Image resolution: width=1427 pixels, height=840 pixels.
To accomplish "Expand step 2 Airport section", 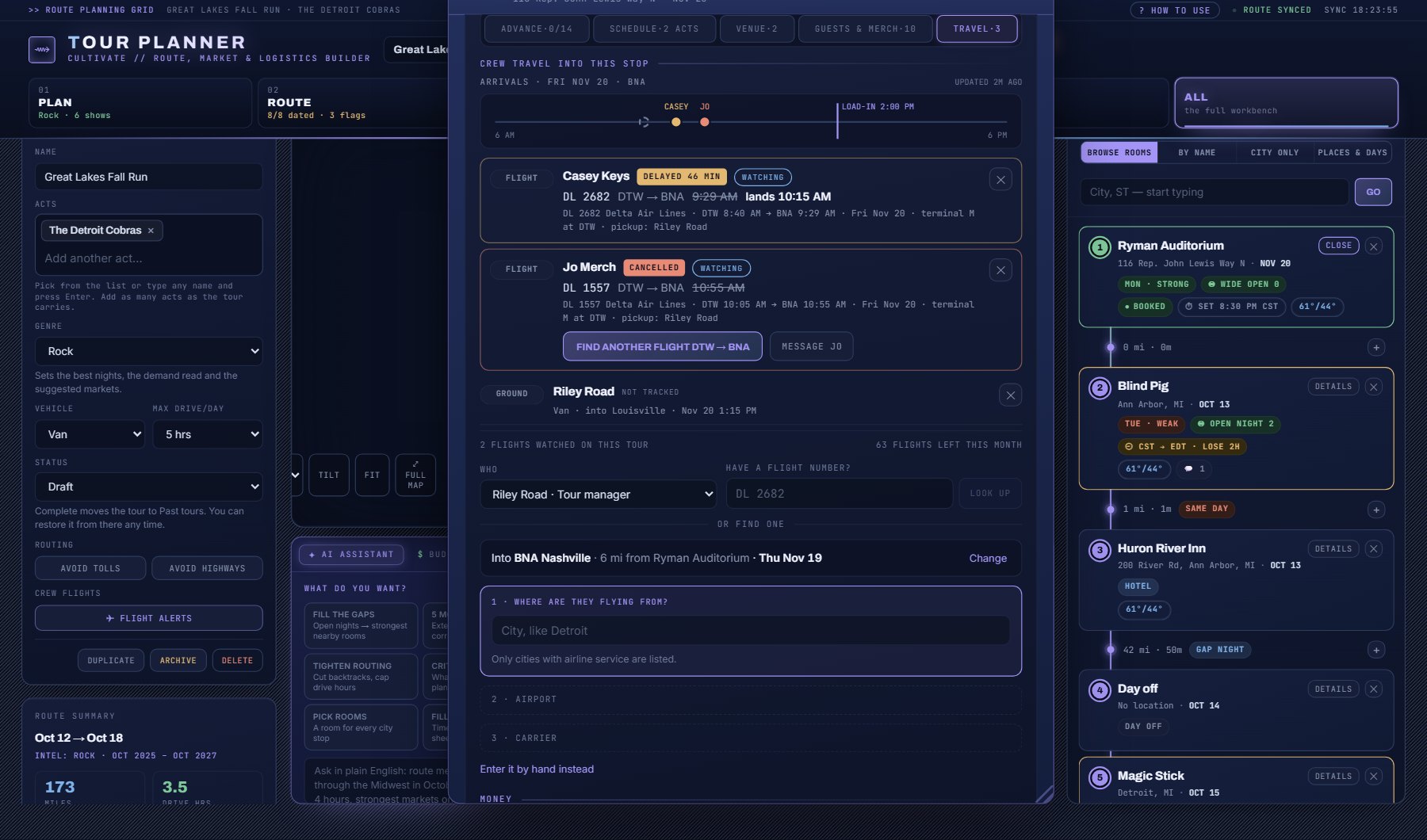I will pos(750,699).
